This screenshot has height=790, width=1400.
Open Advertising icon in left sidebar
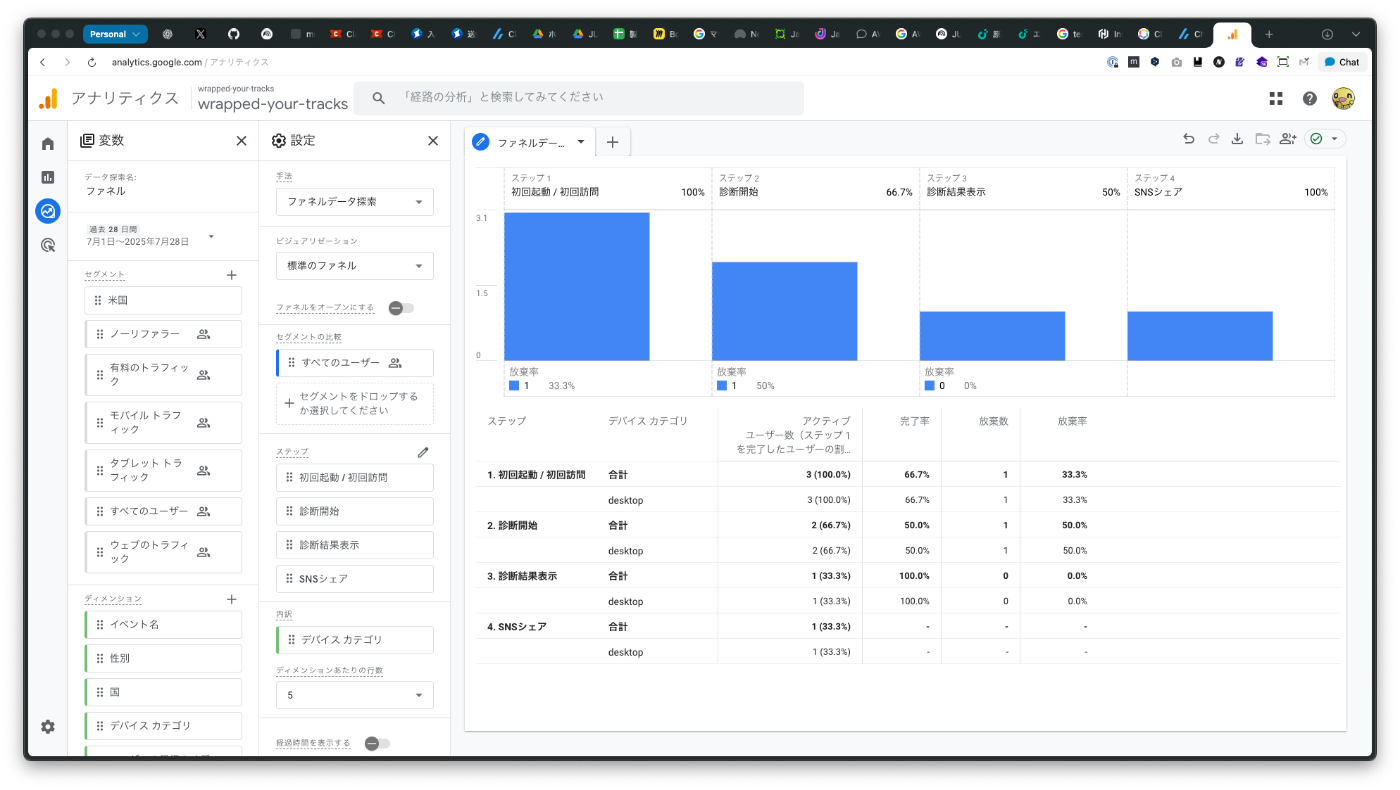(47, 245)
